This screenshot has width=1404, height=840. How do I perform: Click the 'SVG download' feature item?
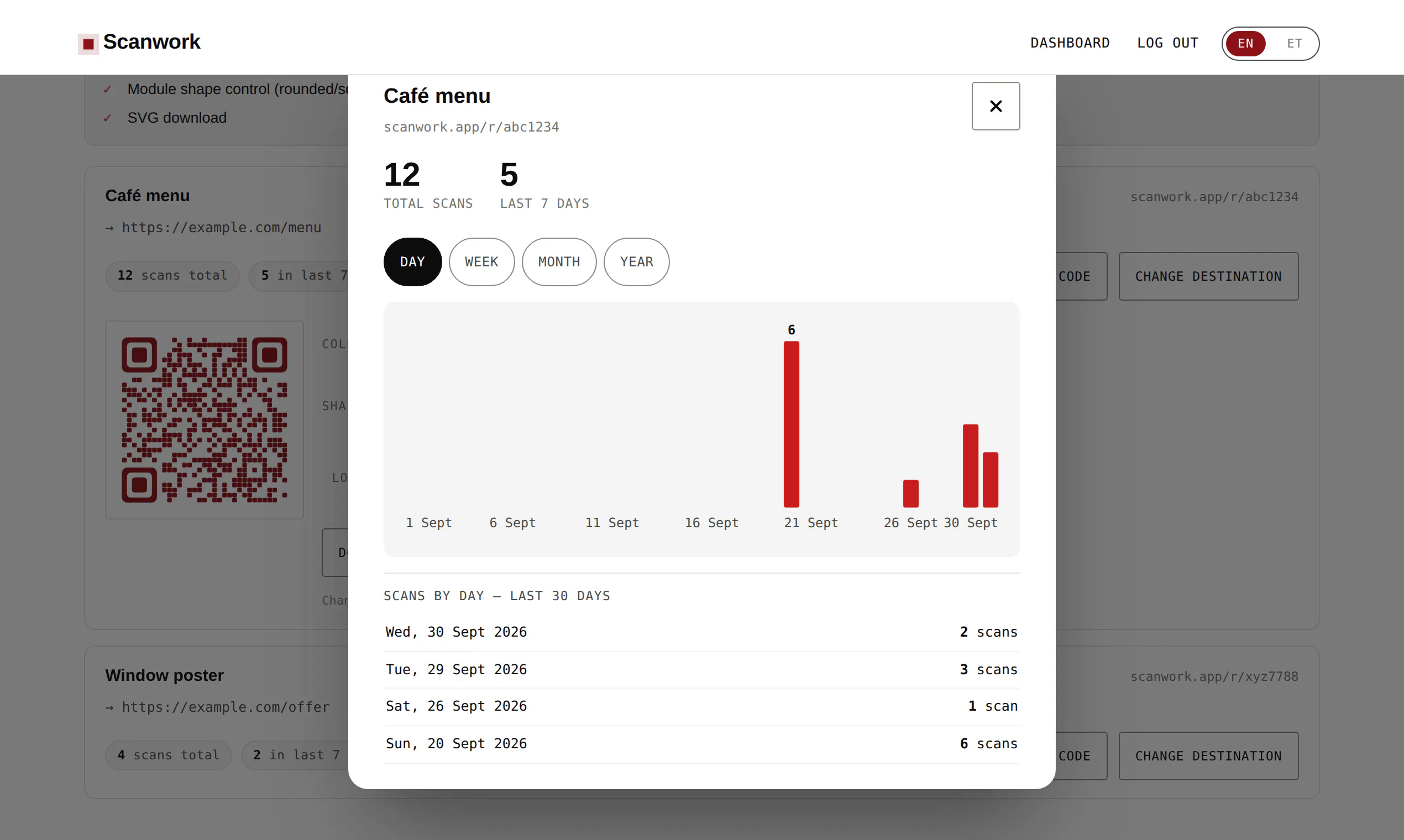click(x=177, y=118)
